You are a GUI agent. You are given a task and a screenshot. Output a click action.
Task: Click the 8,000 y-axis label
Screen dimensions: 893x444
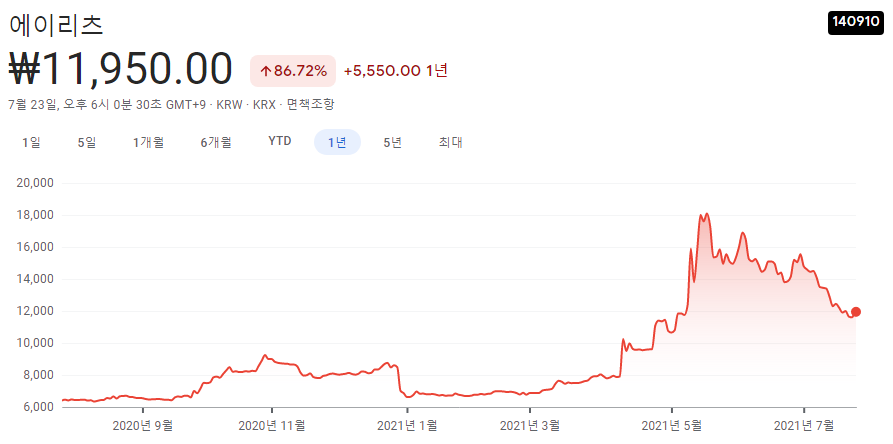tap(39, 375)
